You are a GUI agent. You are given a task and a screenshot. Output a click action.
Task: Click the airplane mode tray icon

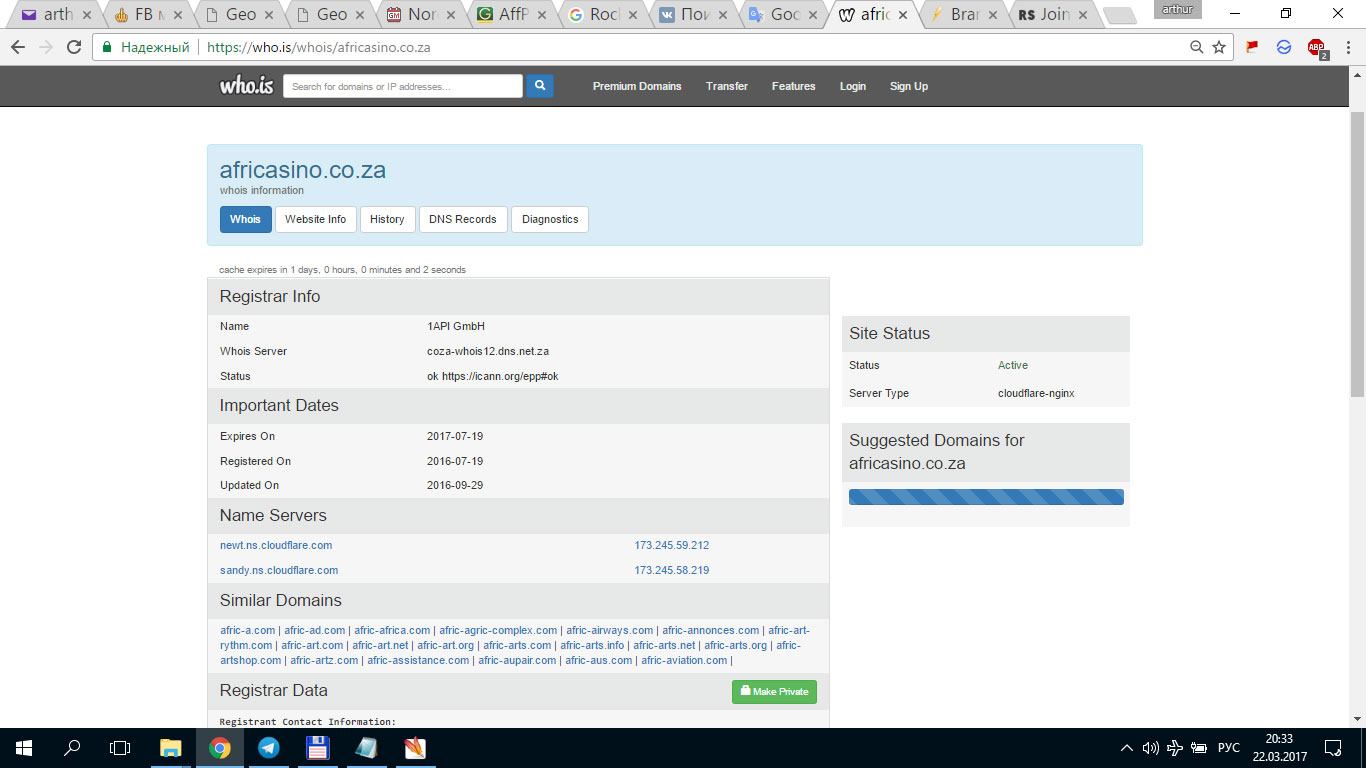coord(1175,747)
